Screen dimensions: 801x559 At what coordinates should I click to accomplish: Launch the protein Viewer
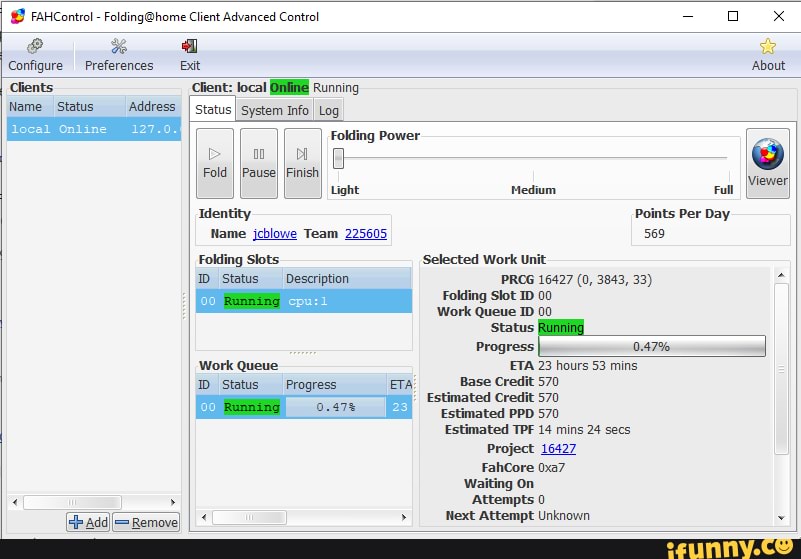[x=767, y=163]
